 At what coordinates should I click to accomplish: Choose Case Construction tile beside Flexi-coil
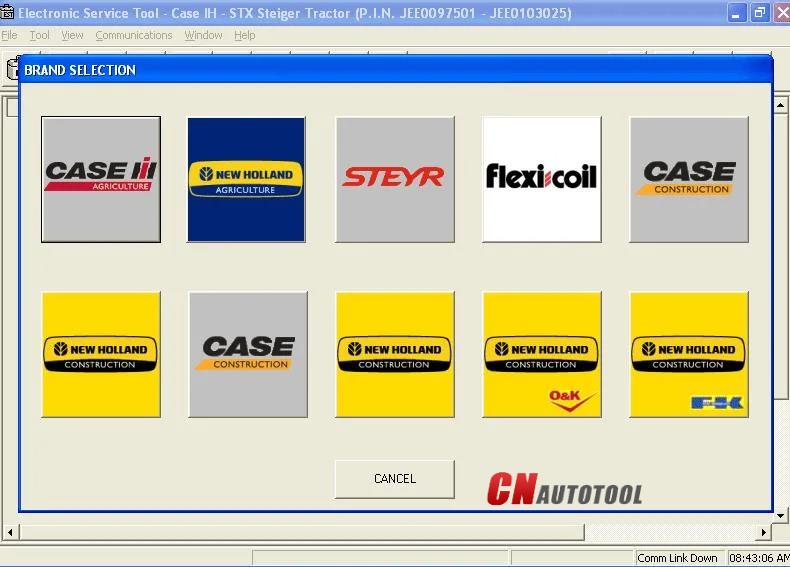689,179
